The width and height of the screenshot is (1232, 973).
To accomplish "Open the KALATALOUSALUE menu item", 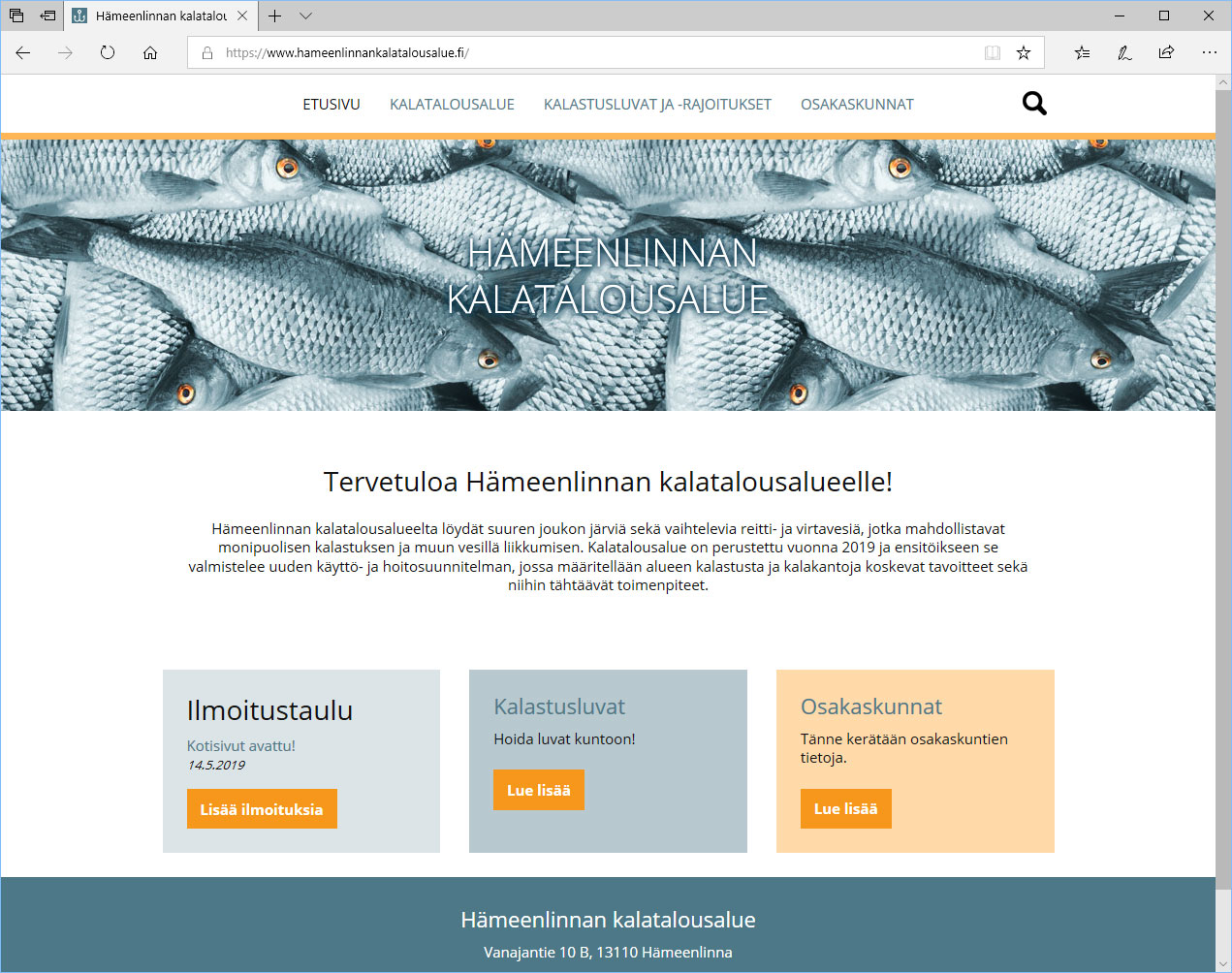I will pyautogui.click(x=452, y=105).
